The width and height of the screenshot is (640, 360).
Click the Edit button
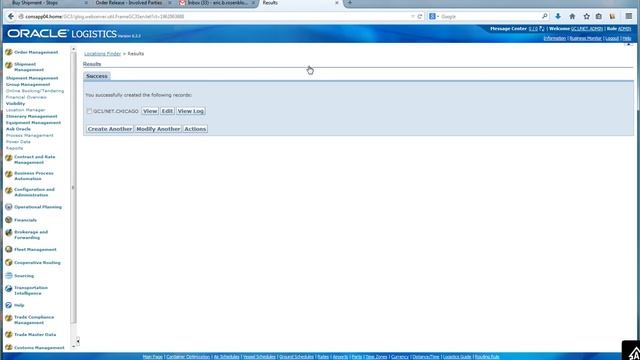[x=167, y=111]
